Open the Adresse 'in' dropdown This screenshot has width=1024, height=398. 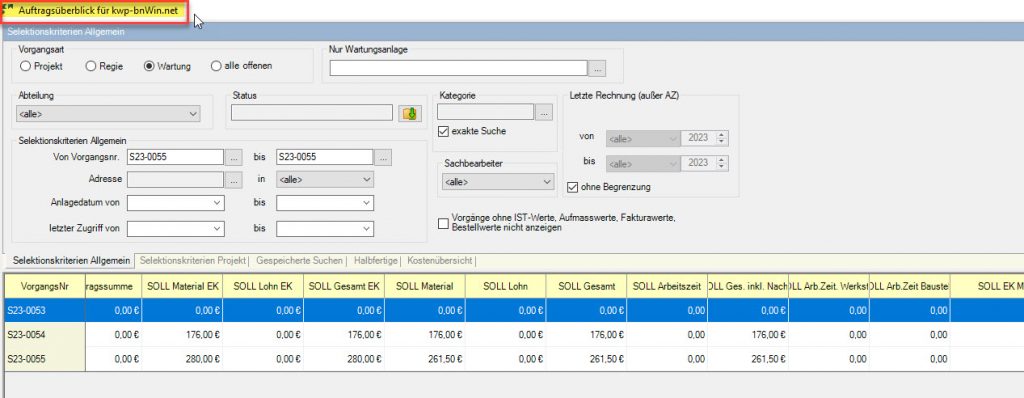(325, 179)
